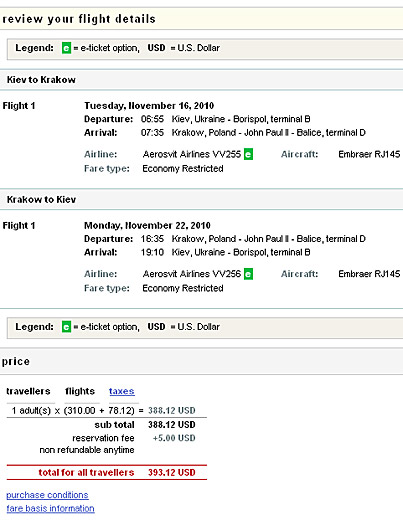The image size is (403, 525).
Task: Open the purchase conditions link
Action: coord(47,495)
